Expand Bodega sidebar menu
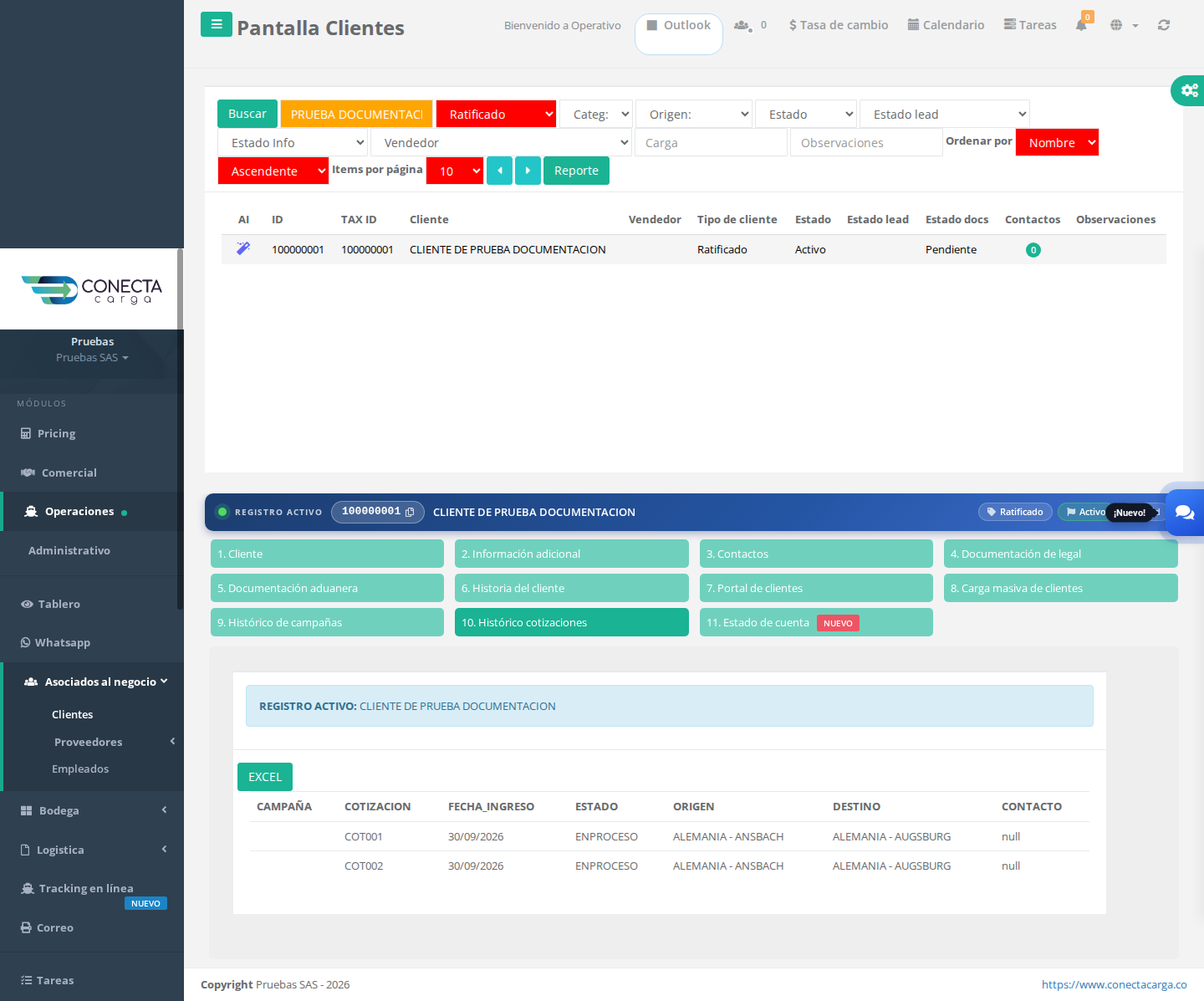1204x1001 pixels. tap(92, 810)
